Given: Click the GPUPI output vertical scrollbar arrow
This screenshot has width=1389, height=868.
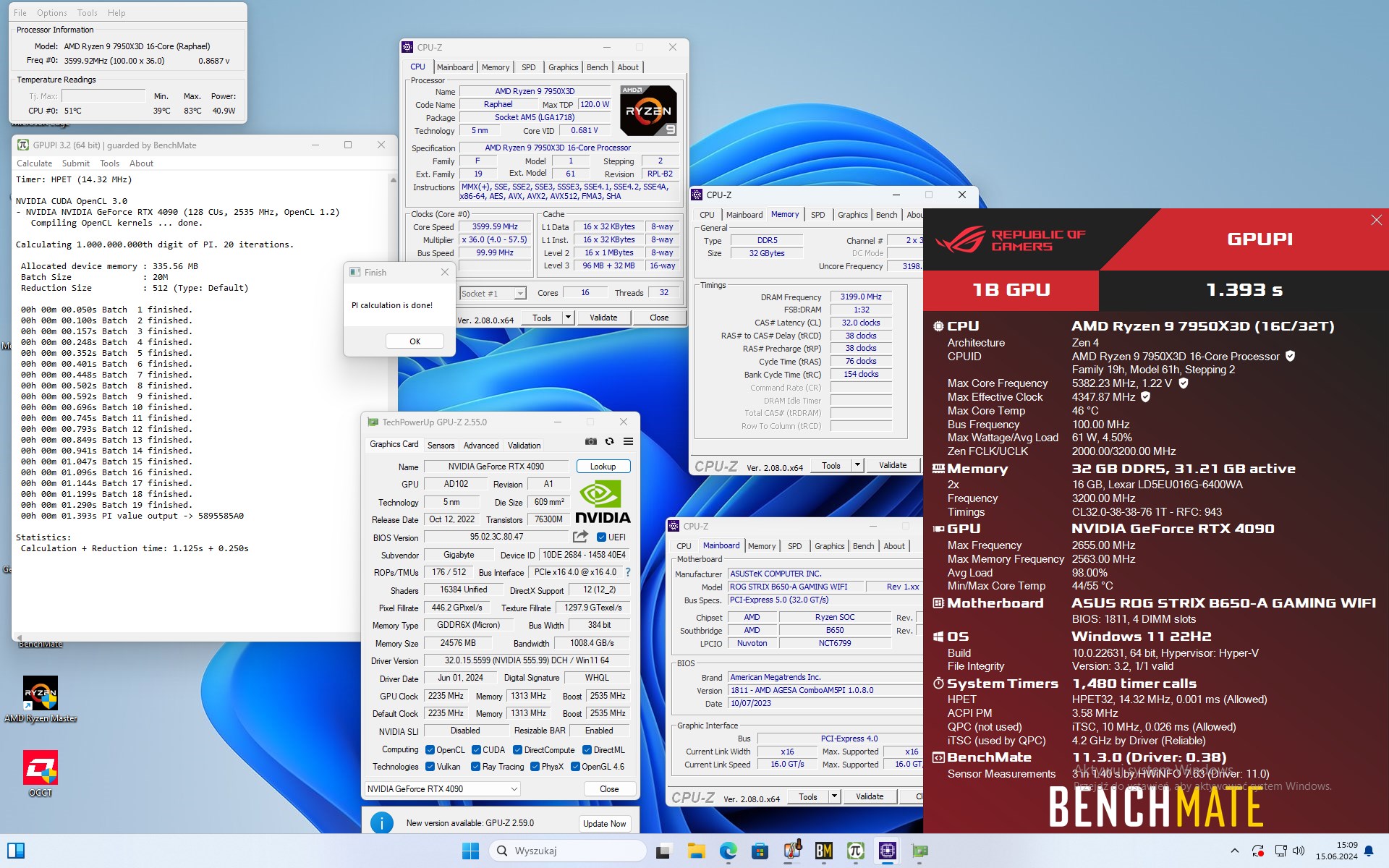Looking at the screenshot, I should coord(394,179).
